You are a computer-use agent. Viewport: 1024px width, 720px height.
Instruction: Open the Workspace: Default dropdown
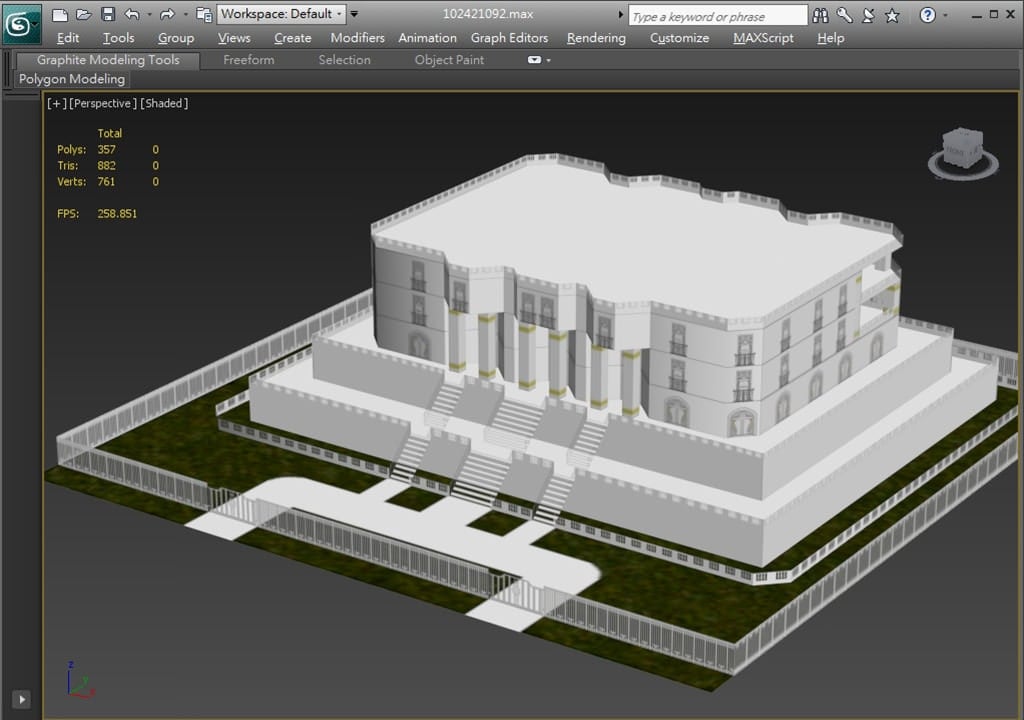pyautogui.click(x=282, y=14)
